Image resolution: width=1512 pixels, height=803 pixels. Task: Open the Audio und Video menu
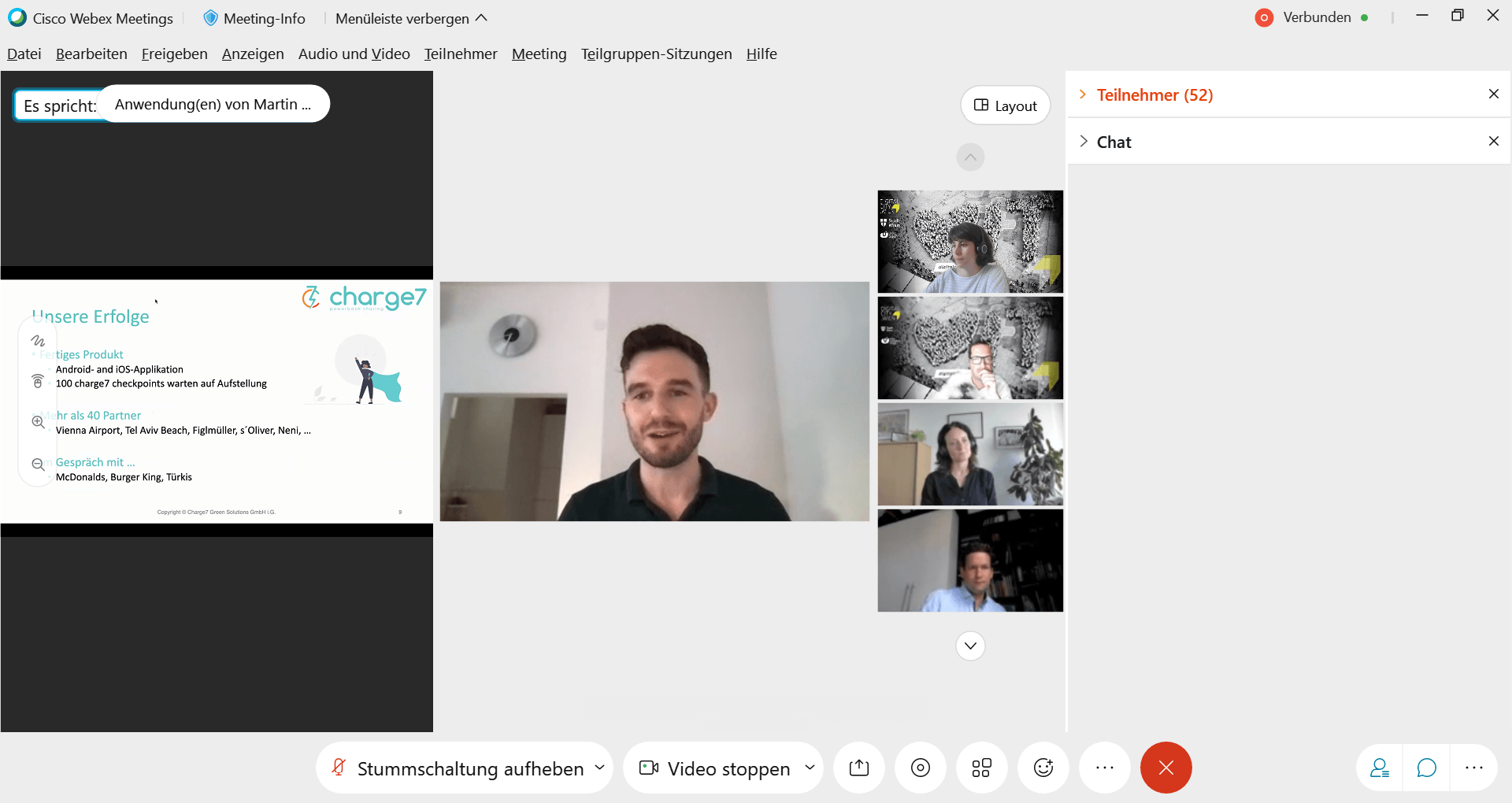[x=354, y=54]
